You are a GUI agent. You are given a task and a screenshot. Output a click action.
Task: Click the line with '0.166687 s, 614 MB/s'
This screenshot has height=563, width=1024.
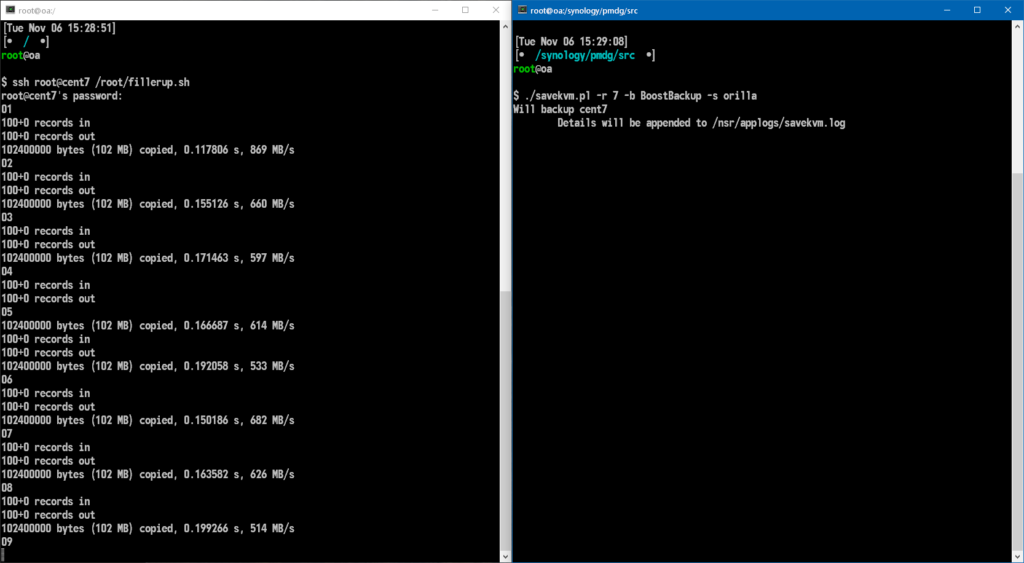tap(148, 325)
